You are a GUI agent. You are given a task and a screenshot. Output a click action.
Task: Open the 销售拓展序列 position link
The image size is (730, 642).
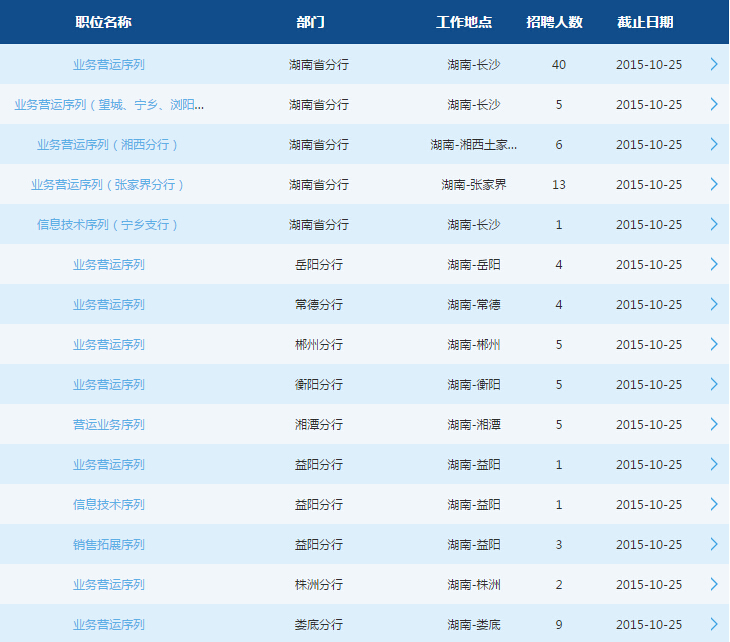[108, 544]
